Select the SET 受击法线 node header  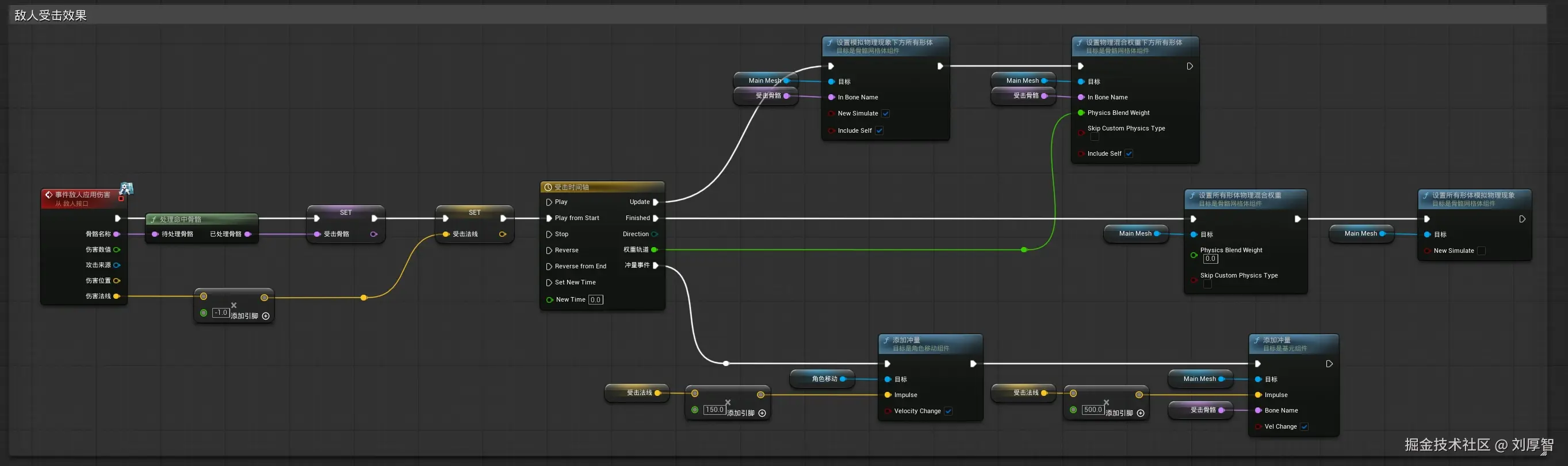(475, 213)
